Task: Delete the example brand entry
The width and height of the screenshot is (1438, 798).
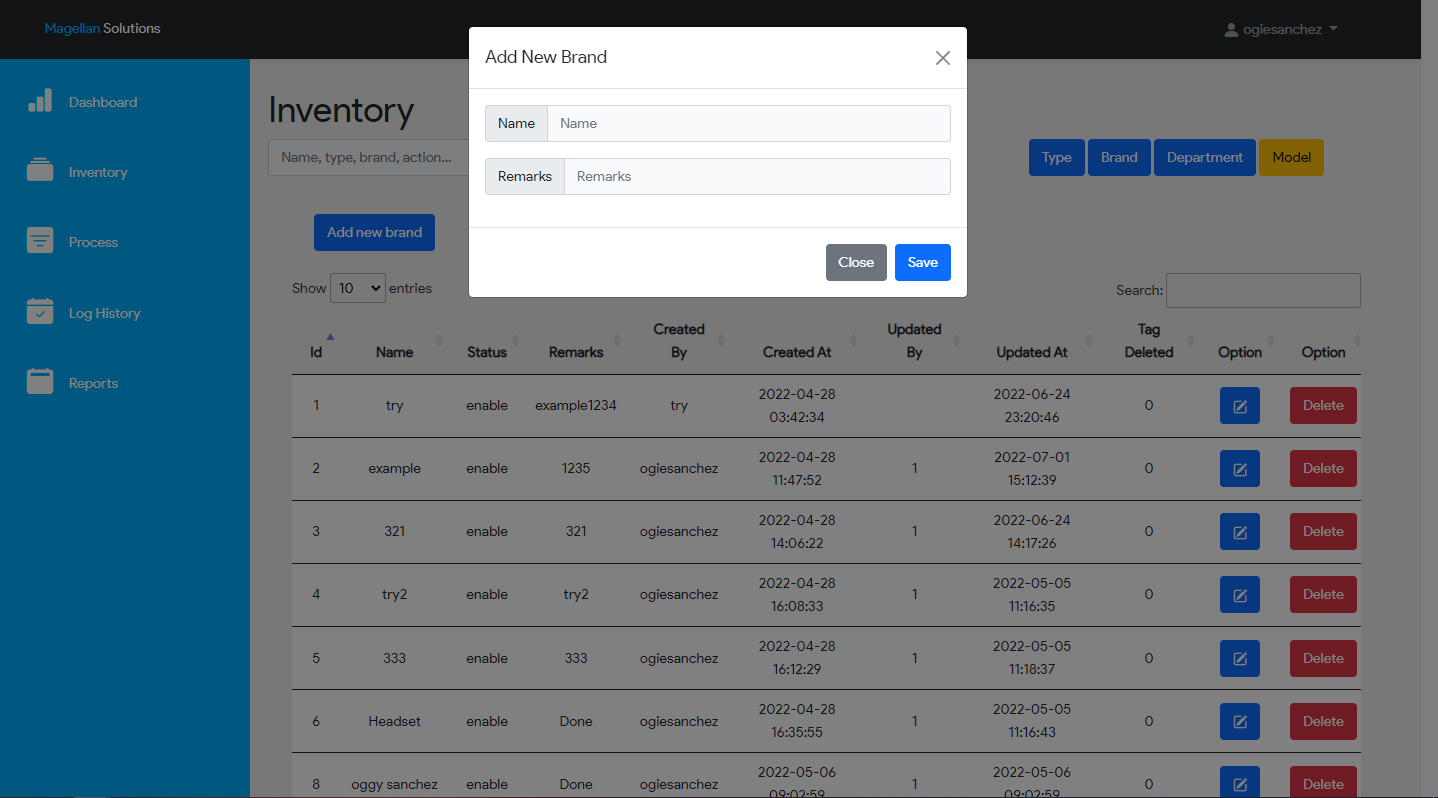Action: pos(1323,468)
